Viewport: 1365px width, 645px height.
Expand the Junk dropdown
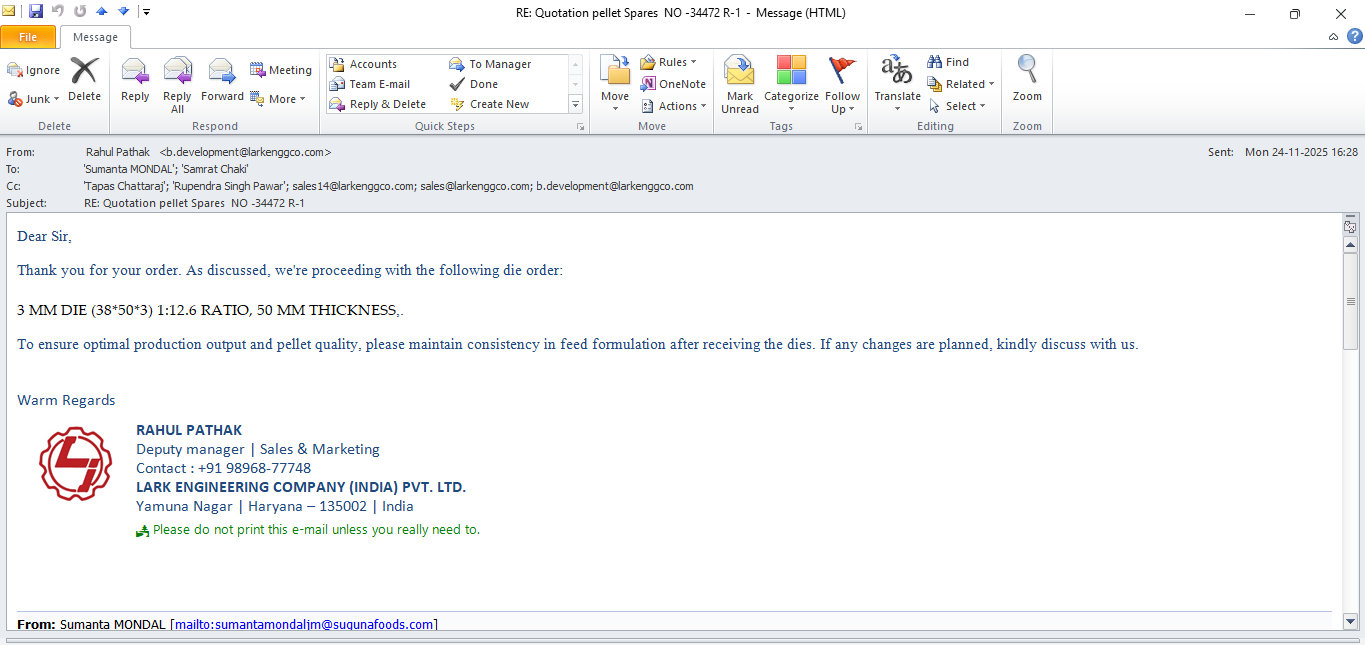coord(34,99)
